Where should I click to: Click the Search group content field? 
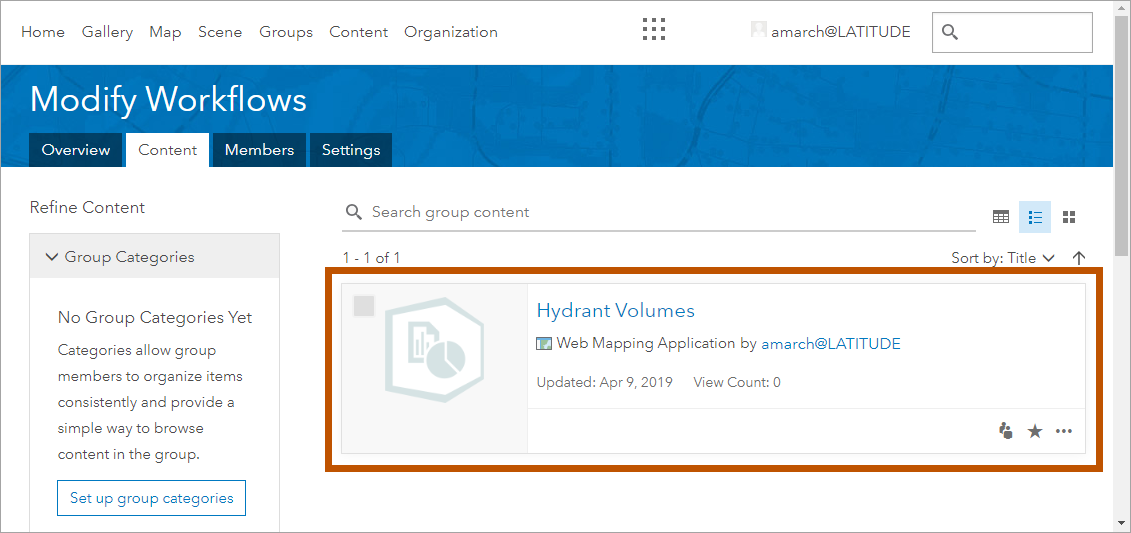pos(660,212)
